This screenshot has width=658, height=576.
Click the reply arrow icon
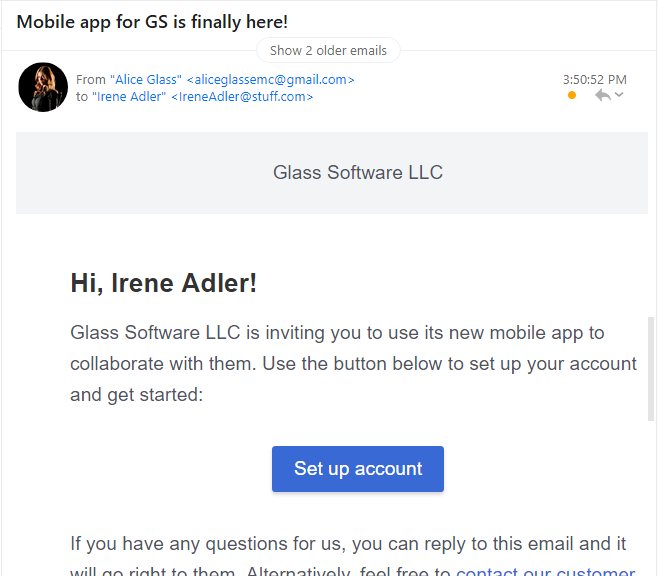(603, 95)
